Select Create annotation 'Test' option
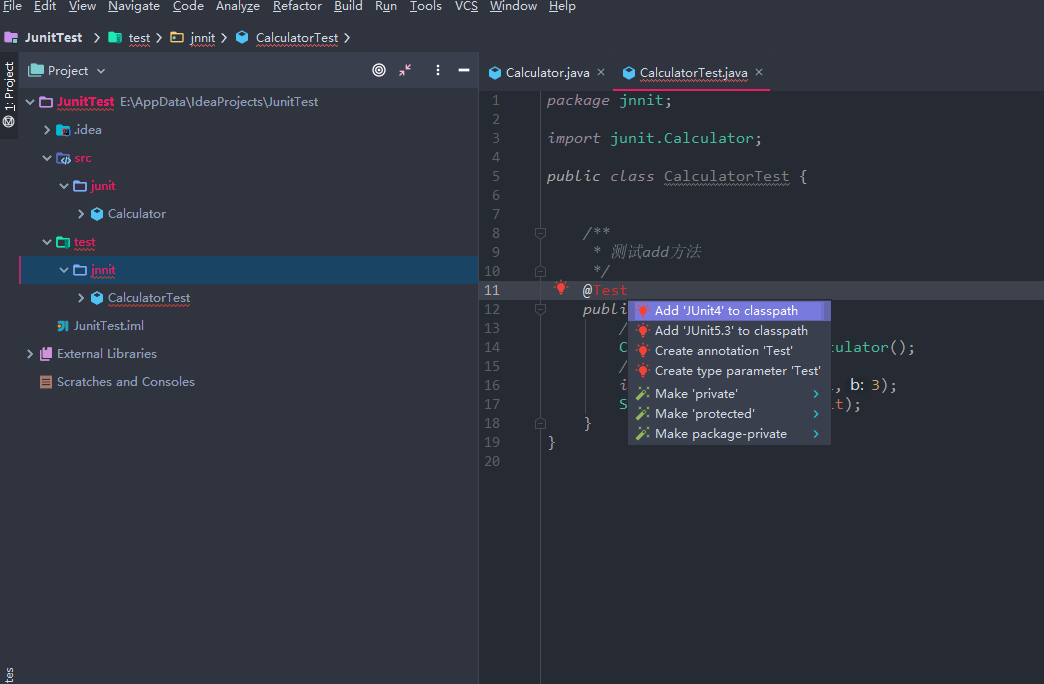The width and height of the screenshot is (1044, 684). (723, 351)
